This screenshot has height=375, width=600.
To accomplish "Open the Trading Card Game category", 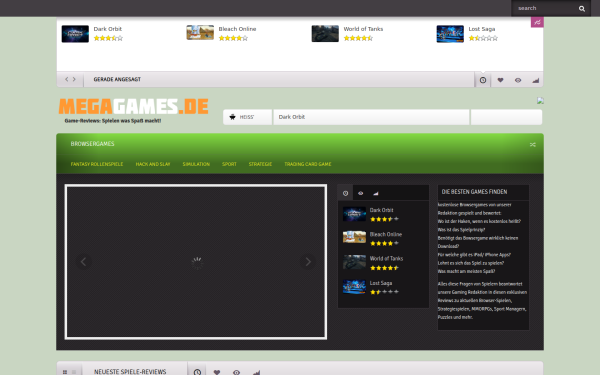I will (308, 164).
